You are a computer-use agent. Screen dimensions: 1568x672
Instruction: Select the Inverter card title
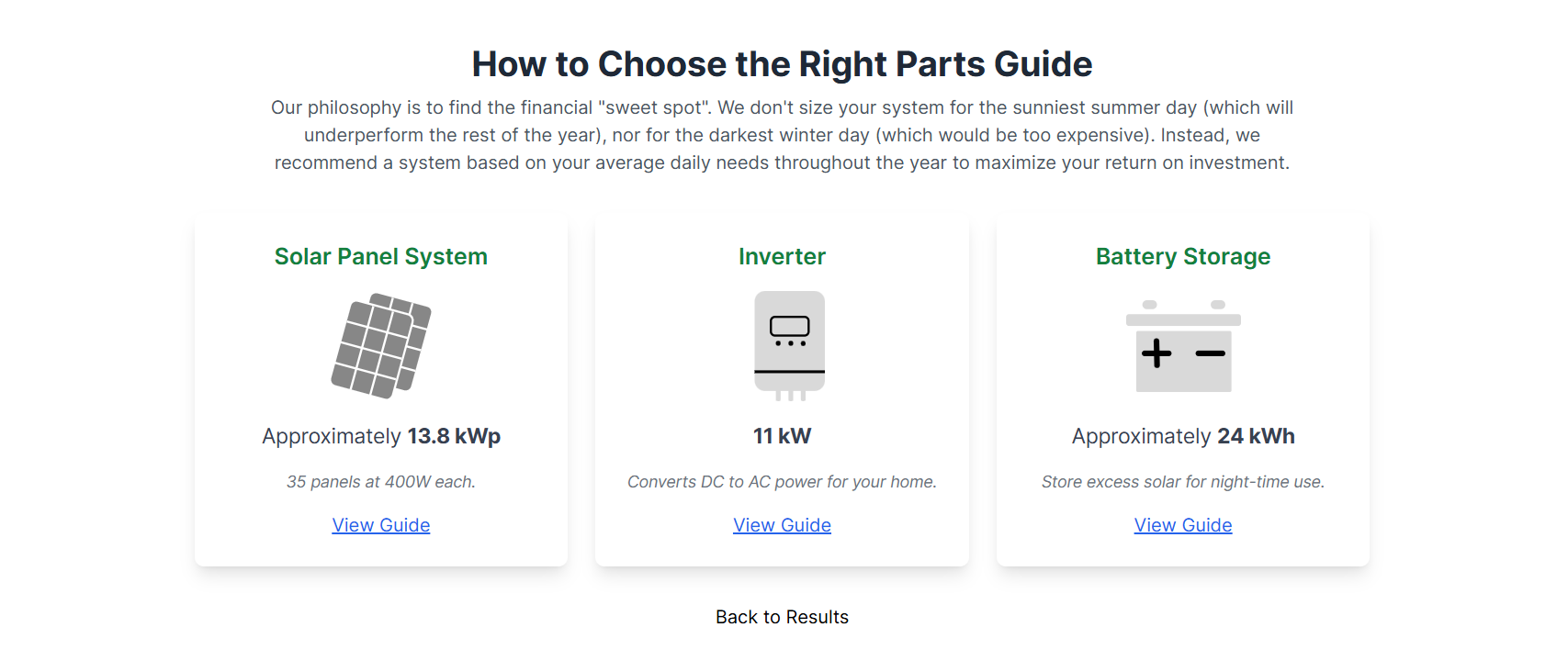tap(782, 256)
